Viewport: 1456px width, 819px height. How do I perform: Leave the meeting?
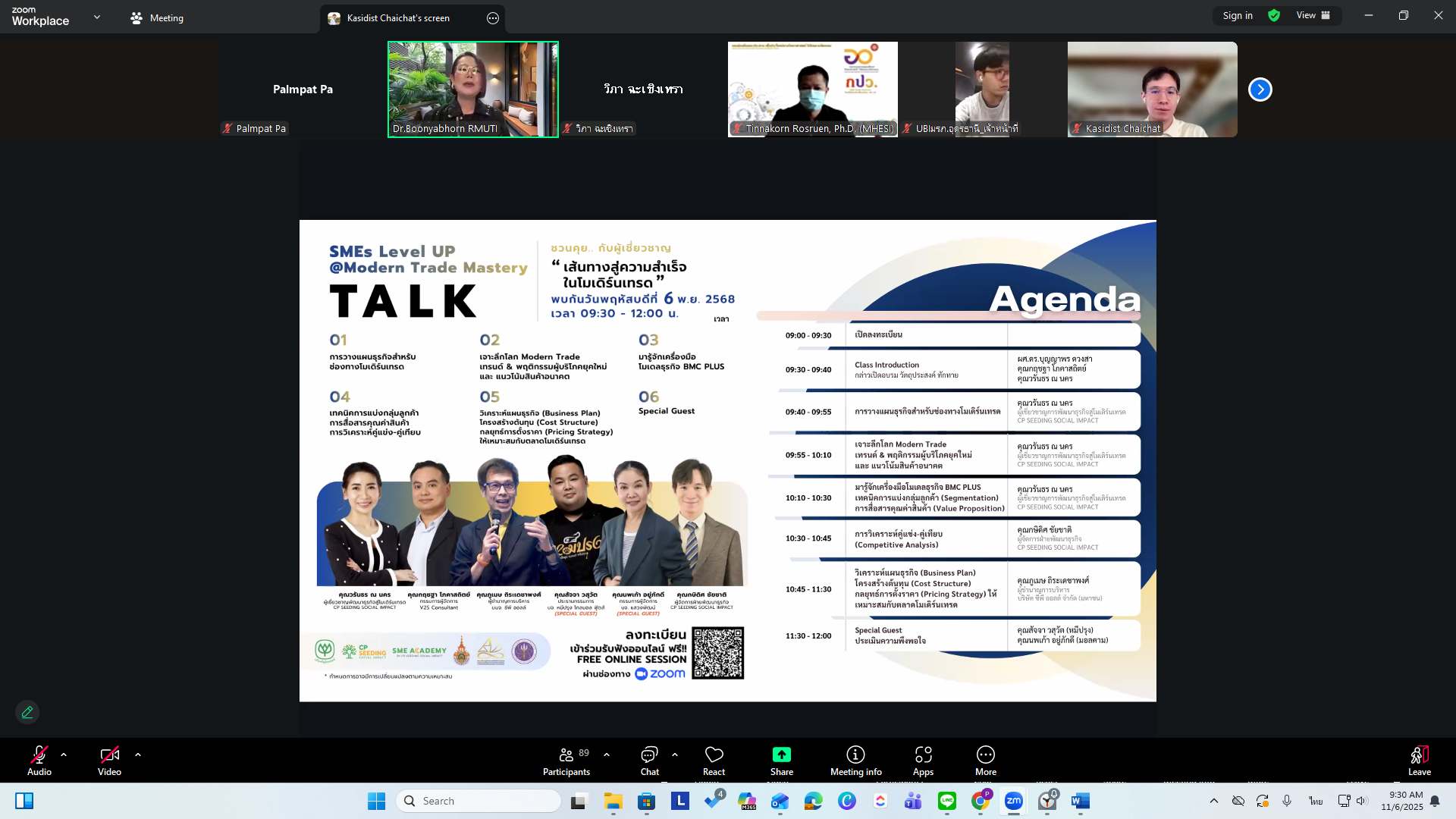tap(1419, 761)
